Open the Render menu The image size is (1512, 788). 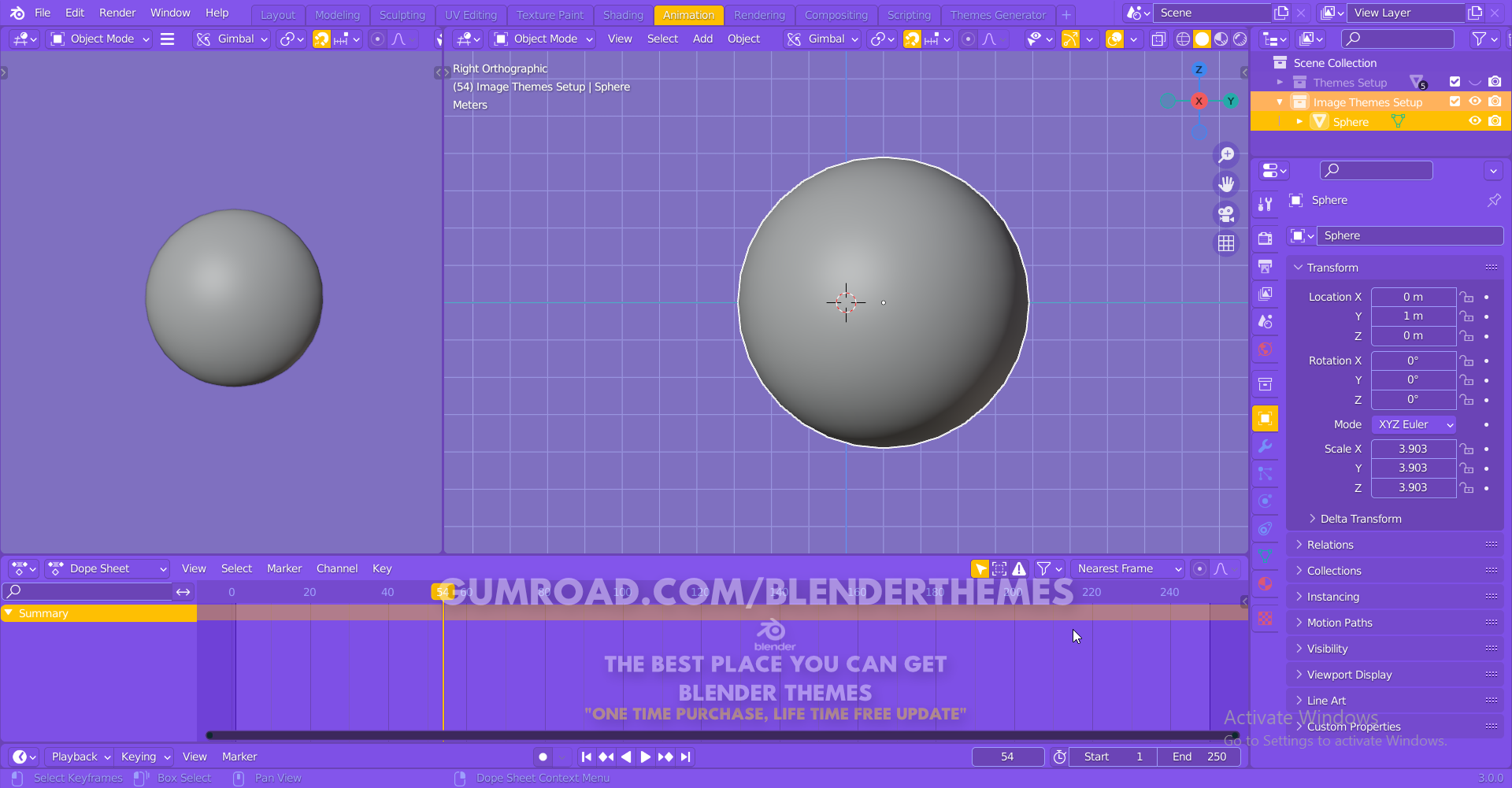(117, 13)
